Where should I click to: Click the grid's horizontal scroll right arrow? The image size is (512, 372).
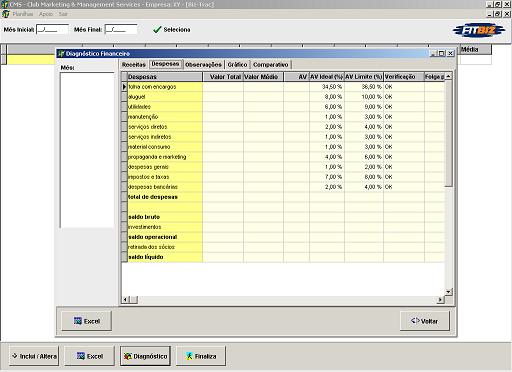pyautogui.click(x=440, y=299)
